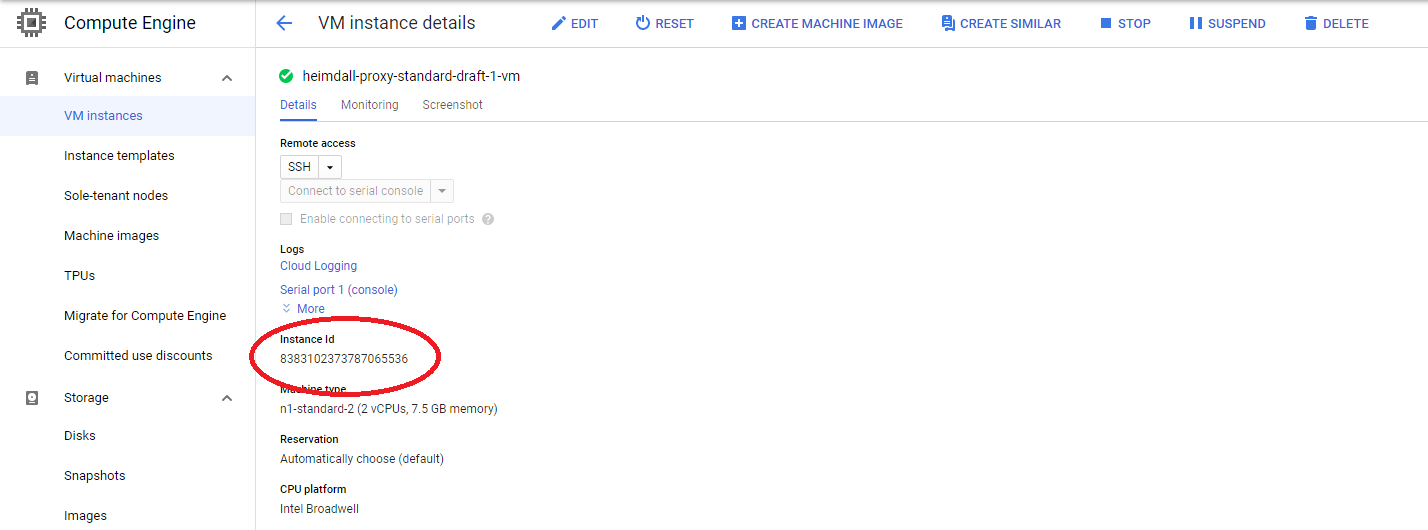This screenshot has height=530, width=1428.
Task: Open the Cloud Logging link
Action: click(318, 266)
